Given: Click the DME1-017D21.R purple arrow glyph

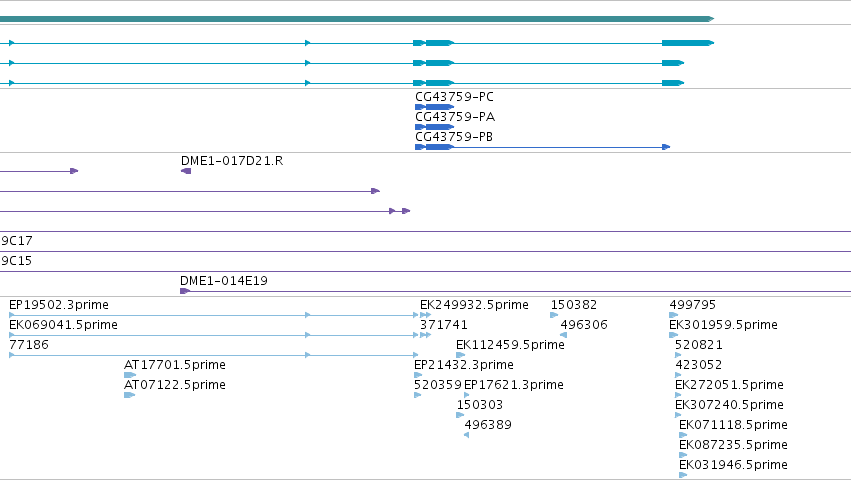Looking at the screenshot, I should (x=186, y=171).
